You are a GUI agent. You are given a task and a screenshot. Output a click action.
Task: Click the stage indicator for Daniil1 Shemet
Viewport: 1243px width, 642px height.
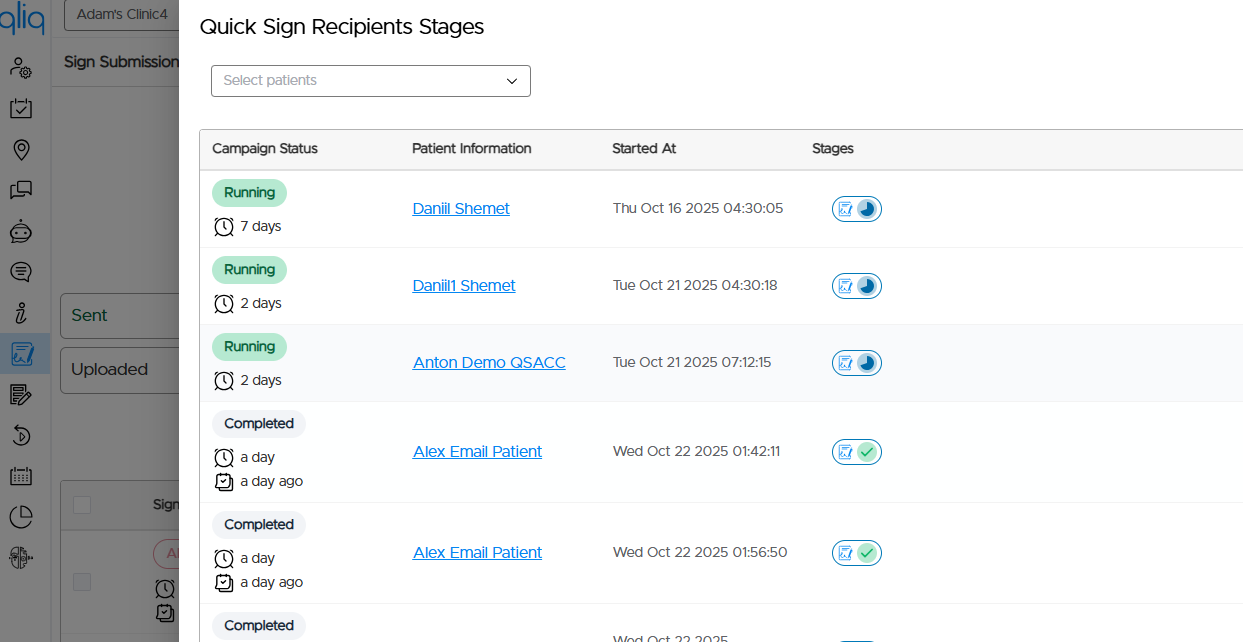pos(857,286)
